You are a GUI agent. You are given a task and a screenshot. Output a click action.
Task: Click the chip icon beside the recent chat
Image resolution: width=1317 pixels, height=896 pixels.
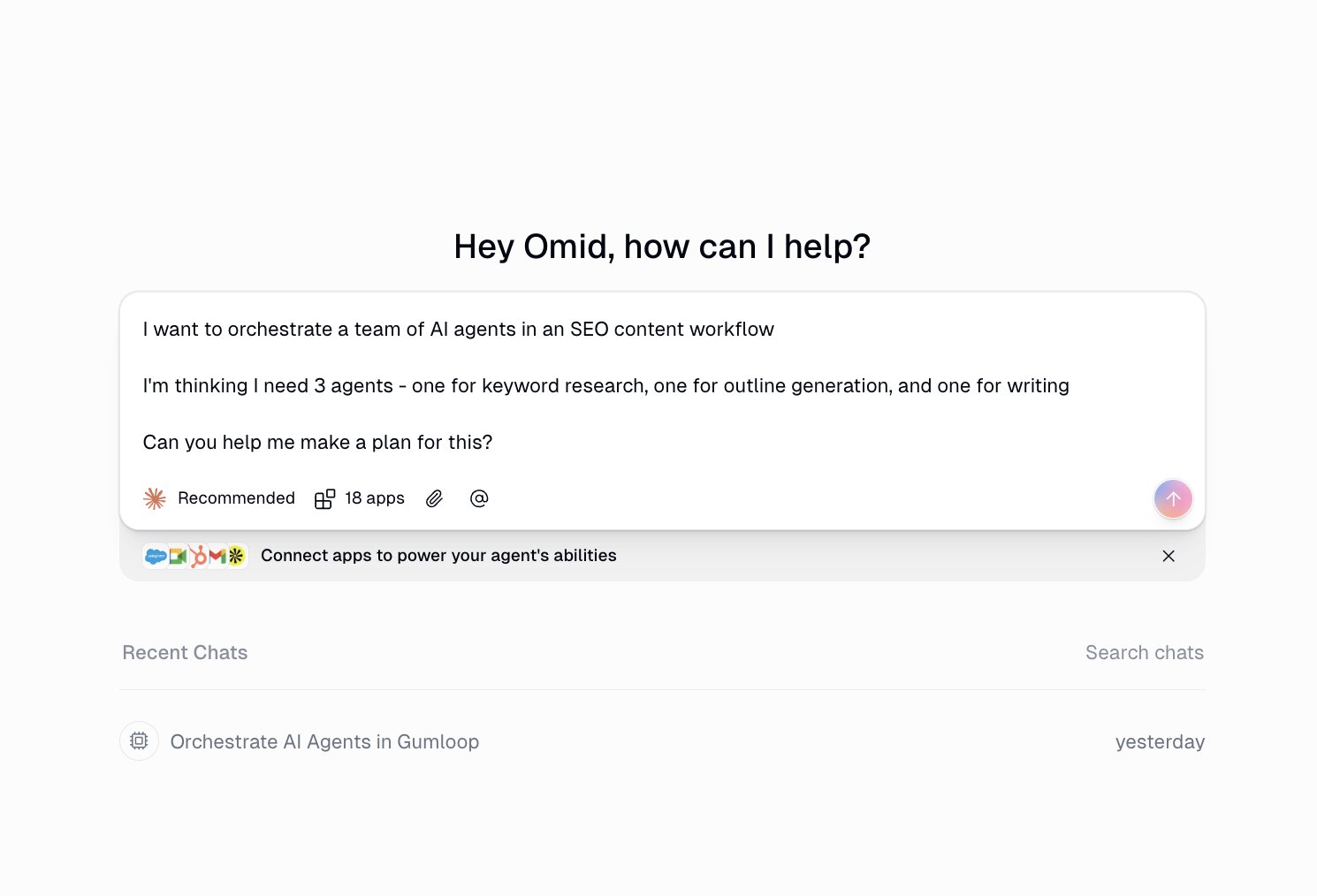pos(139,740)
